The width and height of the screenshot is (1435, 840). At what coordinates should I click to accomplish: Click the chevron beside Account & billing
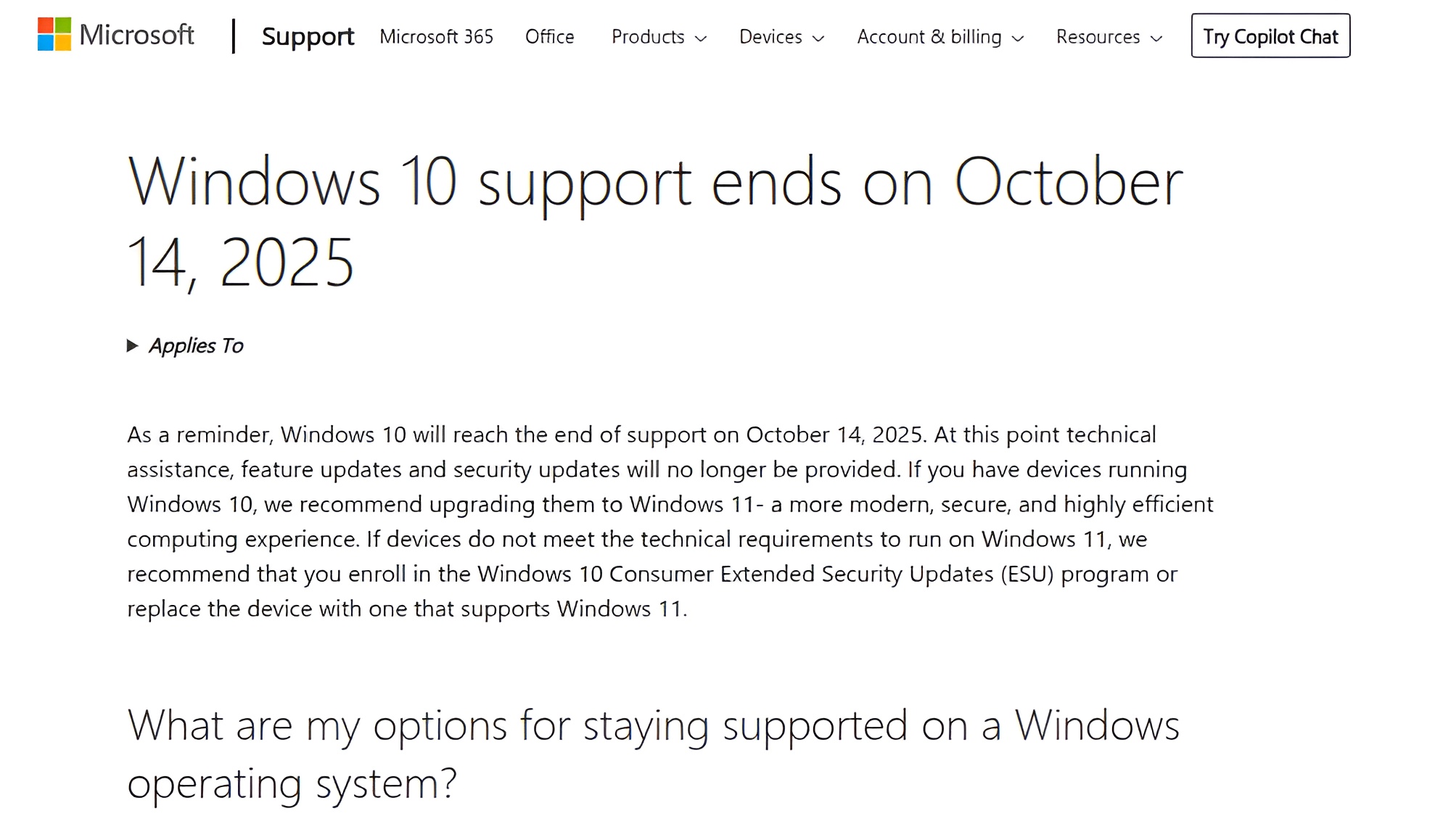click(1018, 38)
